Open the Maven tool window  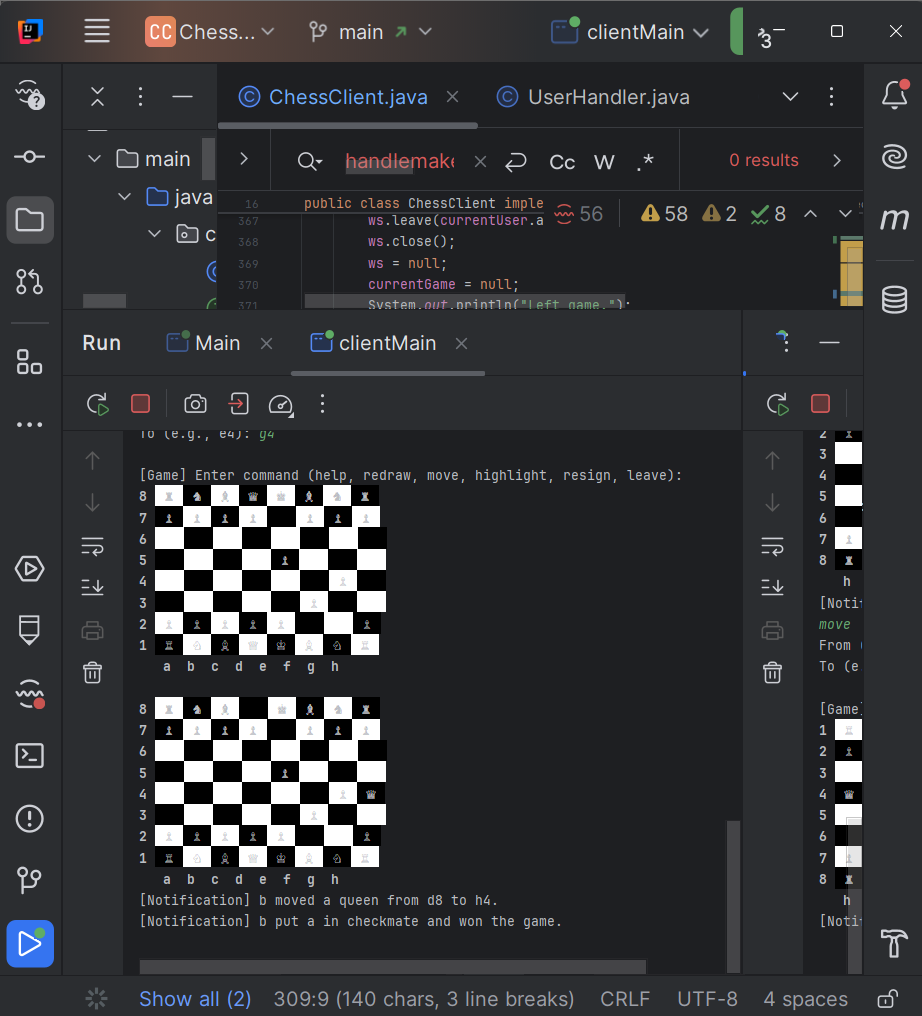(x=894, y=220)
